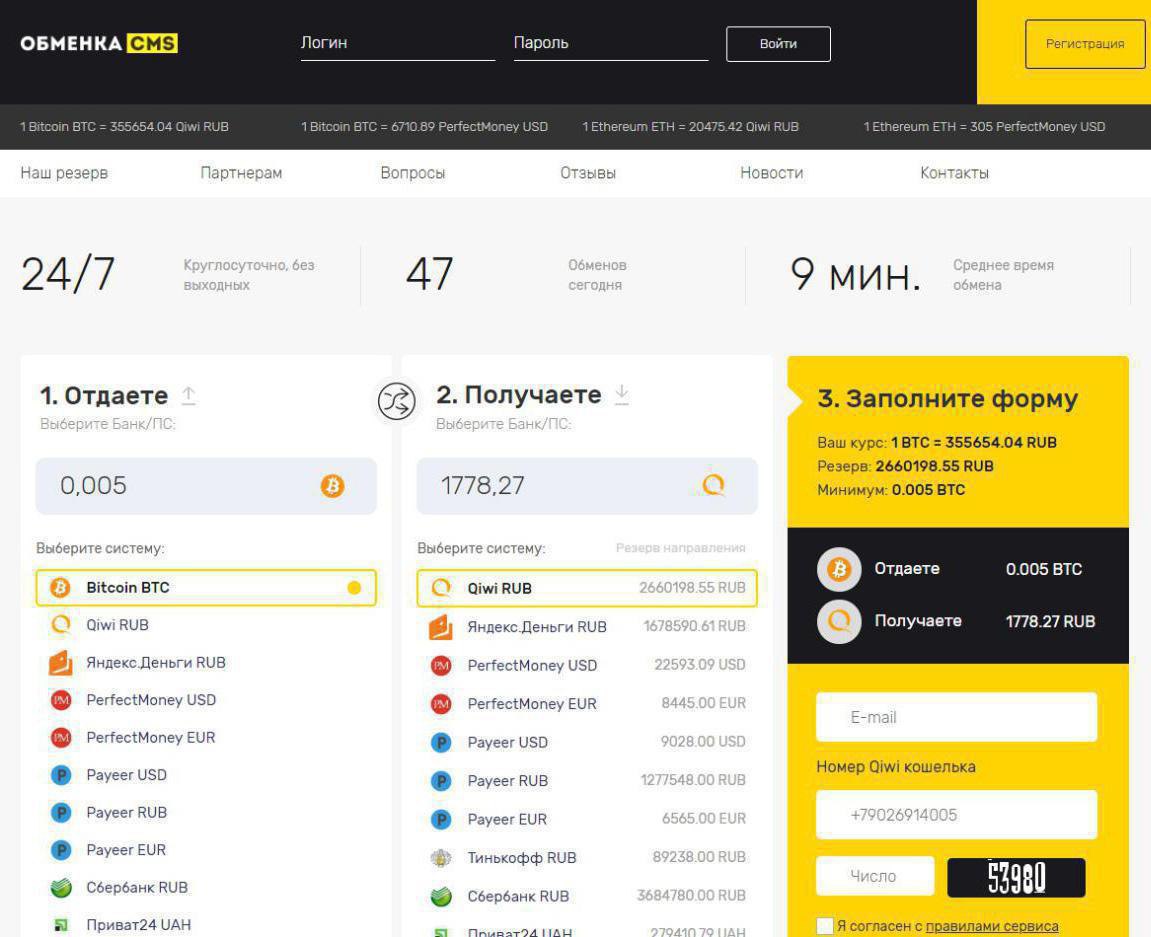
Task: Click the Payeer RUB icon in the give list
Action: point(61,812)
